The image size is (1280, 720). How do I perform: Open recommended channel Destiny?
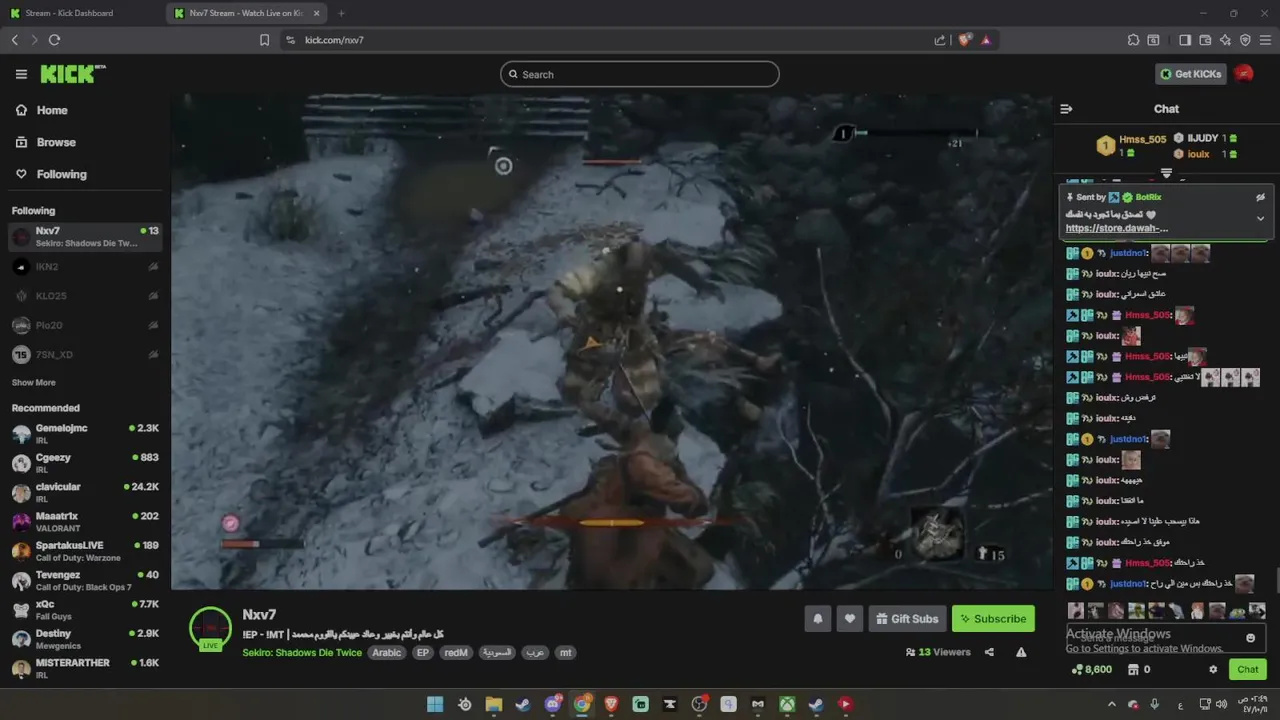tap(85, 639)
